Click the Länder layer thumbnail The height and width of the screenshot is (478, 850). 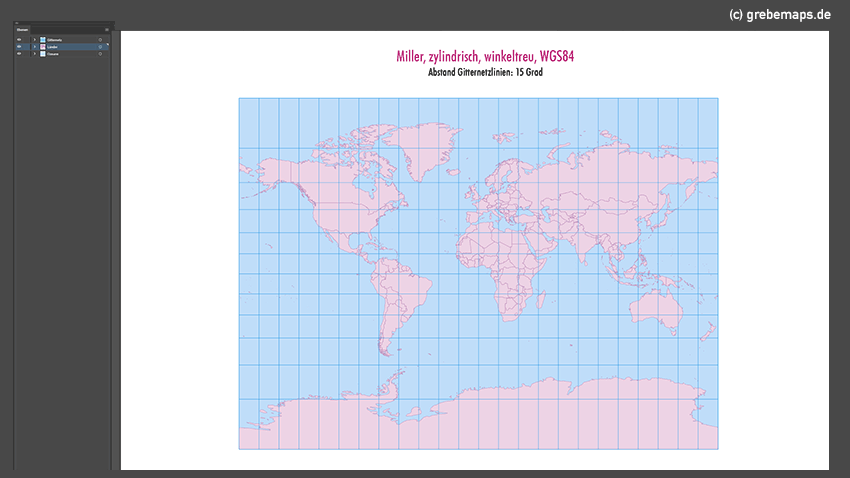click(x=42, y=46)
